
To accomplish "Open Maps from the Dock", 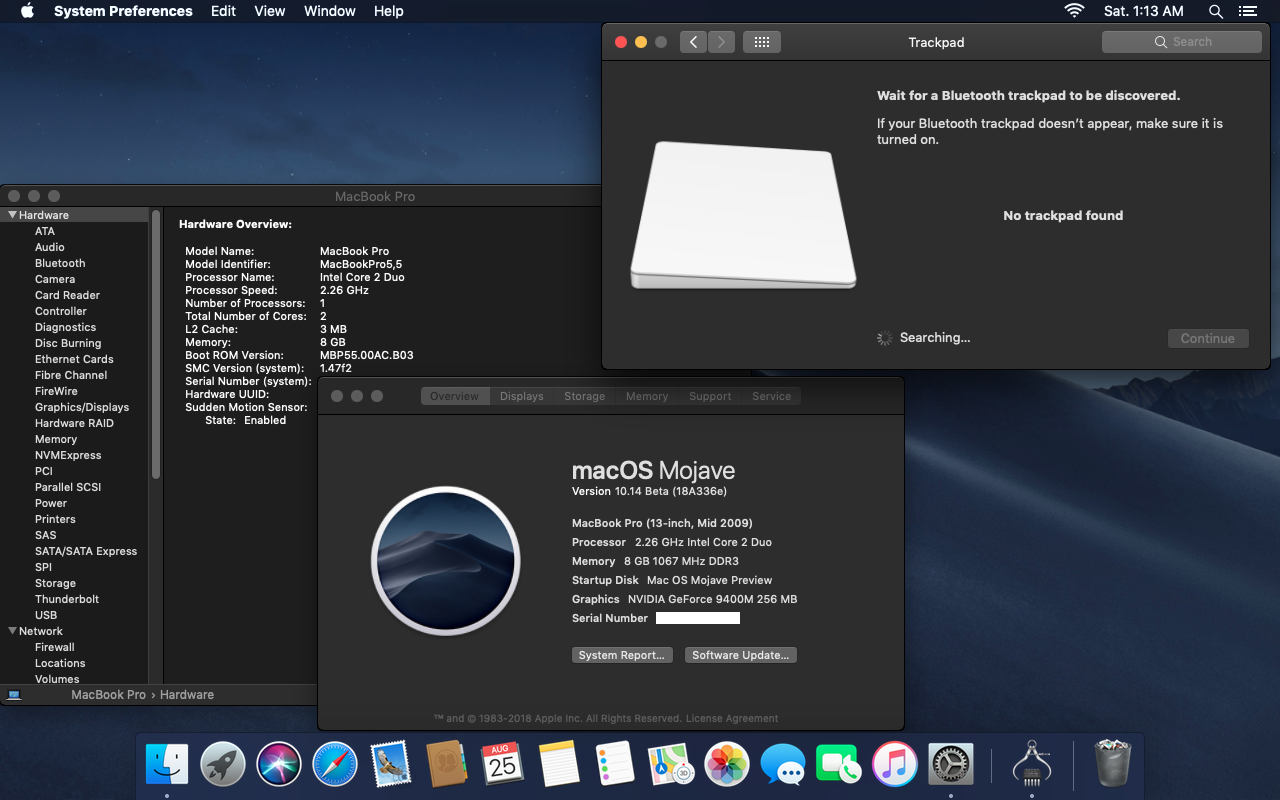I will [671, 765].
